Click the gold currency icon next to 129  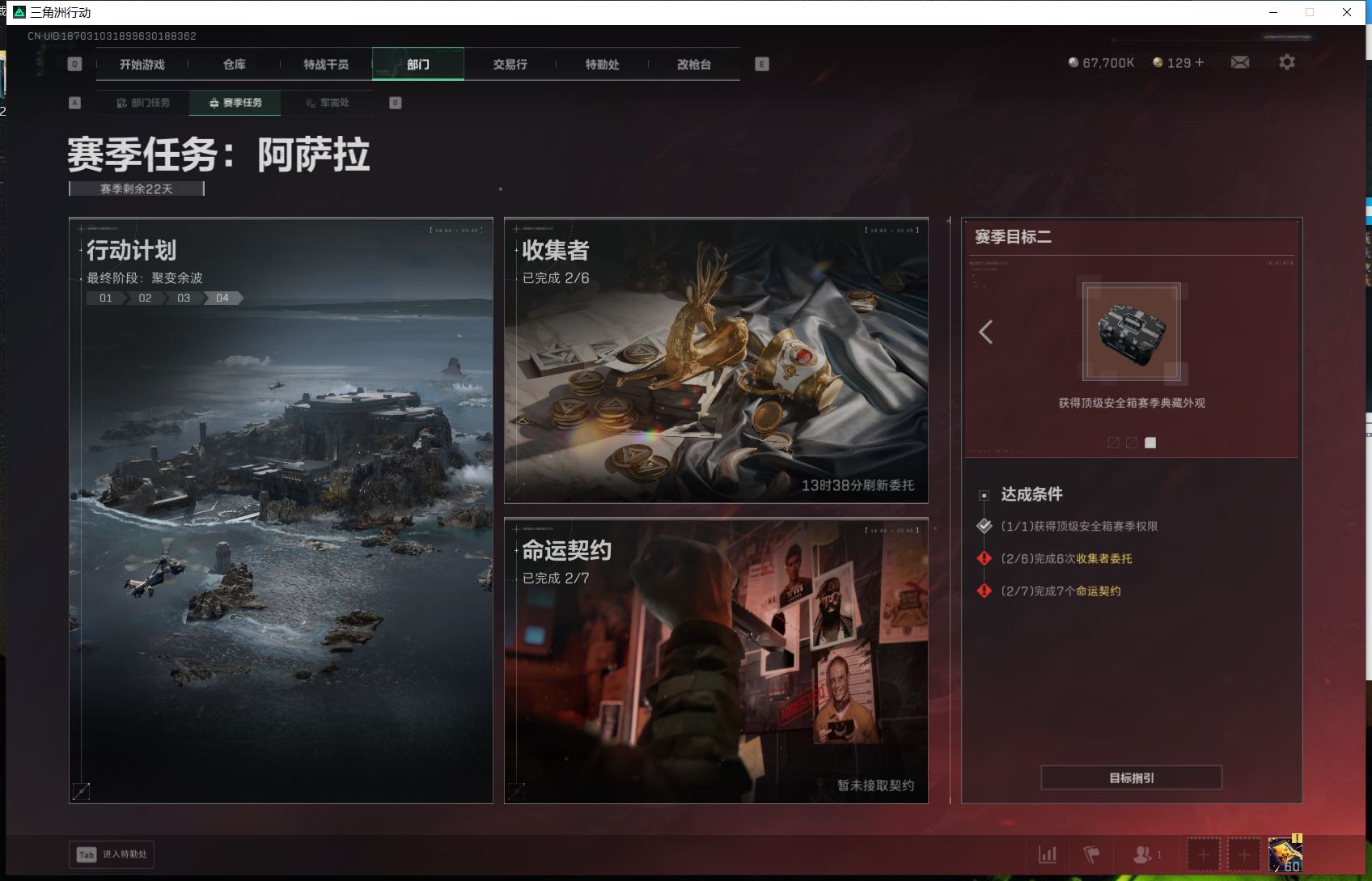click(x=1157, y=61)
